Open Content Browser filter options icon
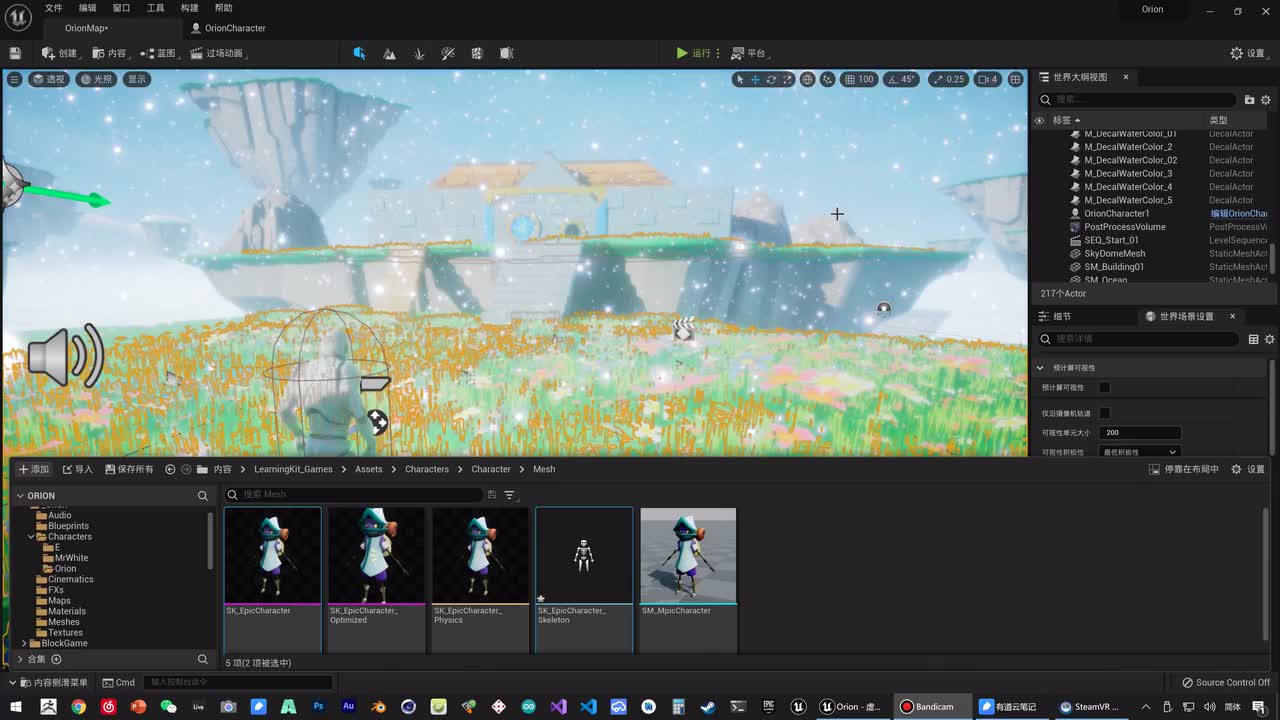 click(509, 495)
